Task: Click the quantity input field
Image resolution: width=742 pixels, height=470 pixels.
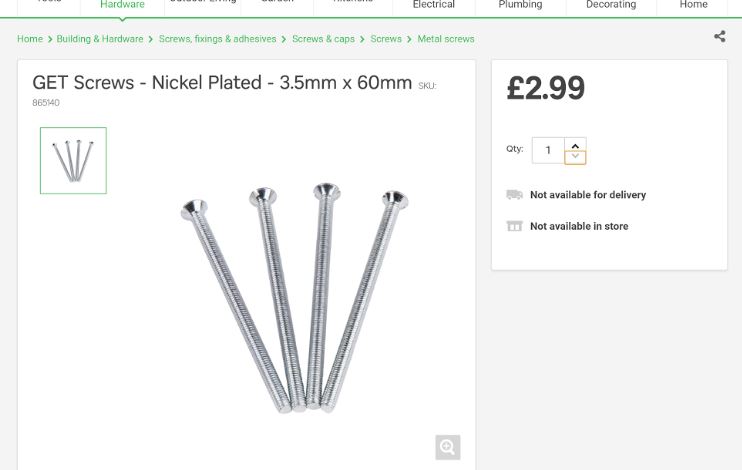Action: point(548,150)
